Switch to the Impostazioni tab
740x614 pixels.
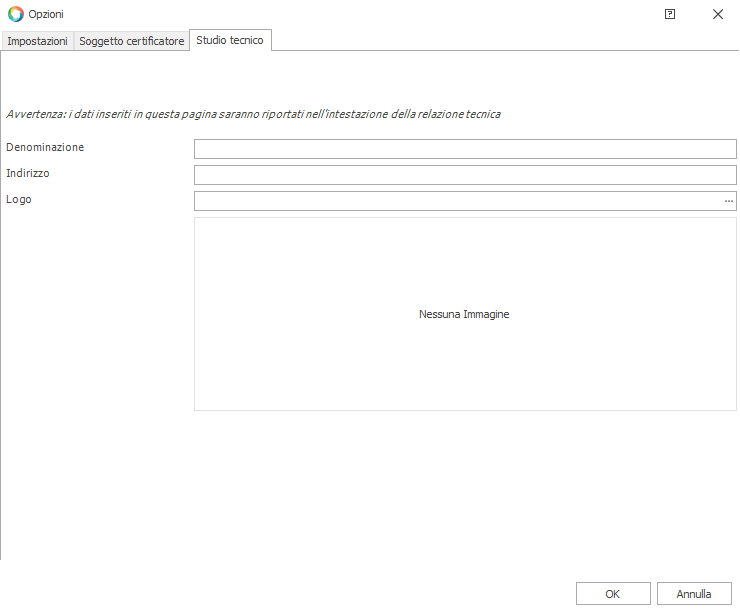pos(38,41)
